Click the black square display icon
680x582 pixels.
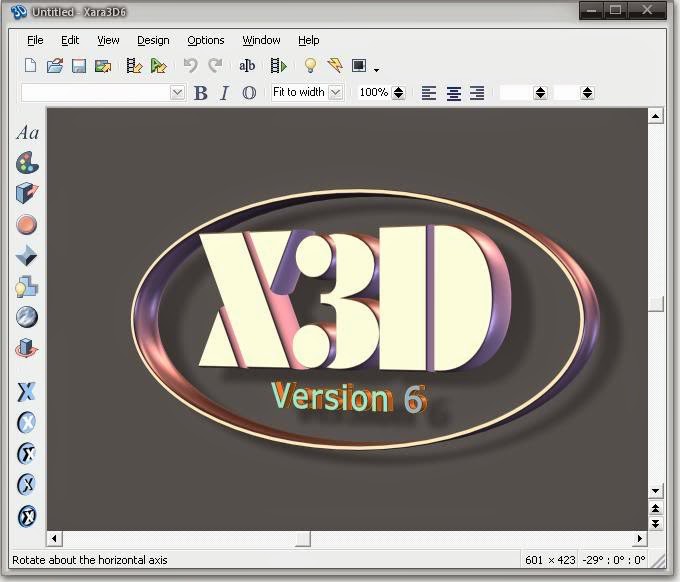click(x=359, y=65)
